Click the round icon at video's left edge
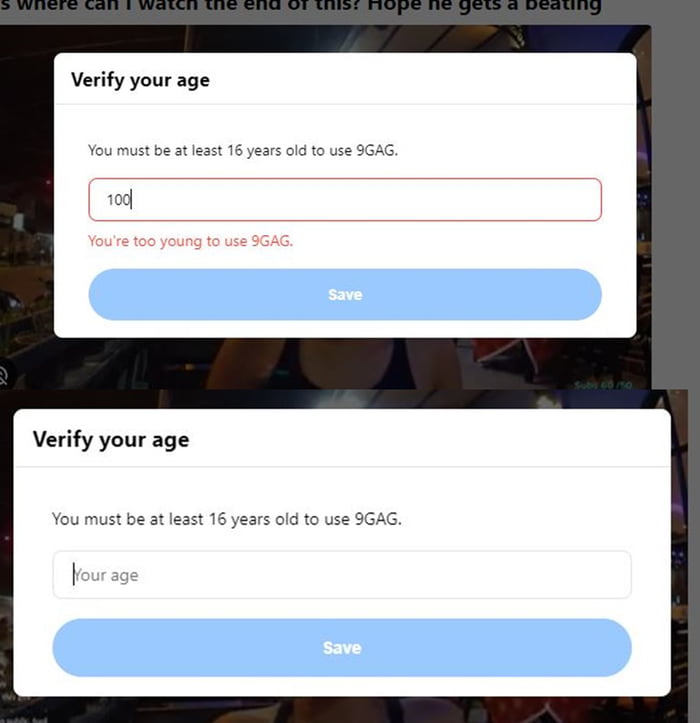700x723 pixels. pos(4,376)
